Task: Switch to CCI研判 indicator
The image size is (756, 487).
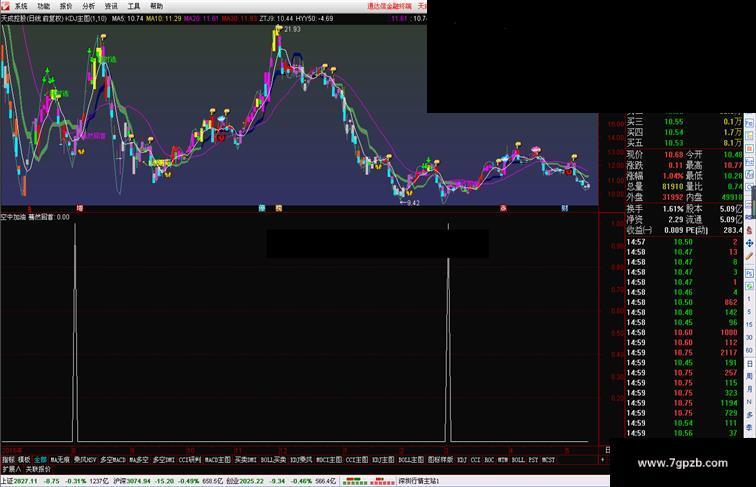Action: click(x=190, y=460)
